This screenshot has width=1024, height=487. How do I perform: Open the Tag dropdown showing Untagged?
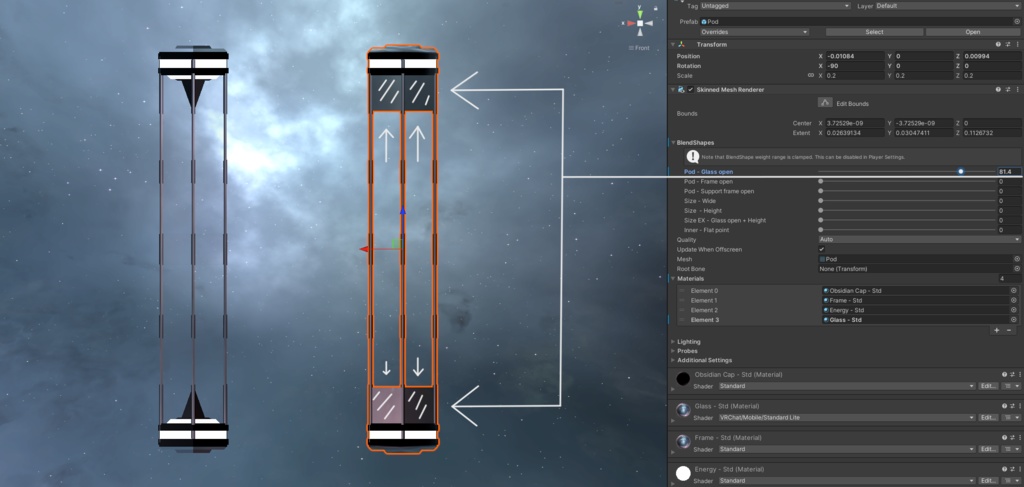pyautogui.click(x=775, y=6)
